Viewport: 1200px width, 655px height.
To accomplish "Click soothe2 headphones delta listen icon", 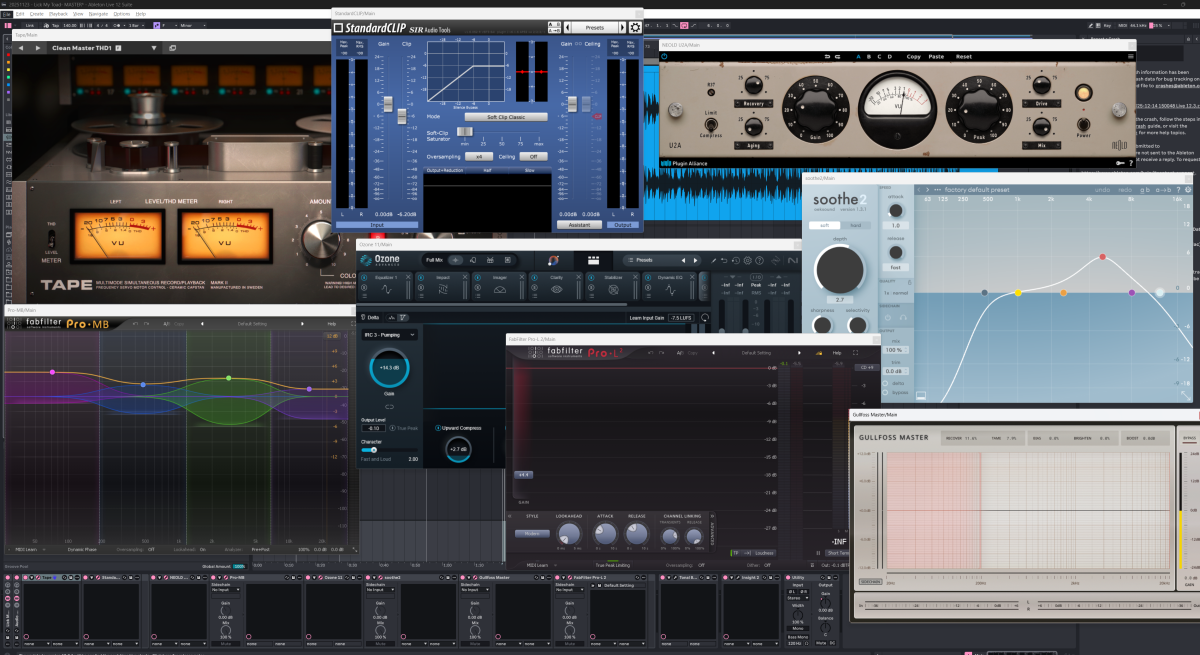I will [903, 317].
